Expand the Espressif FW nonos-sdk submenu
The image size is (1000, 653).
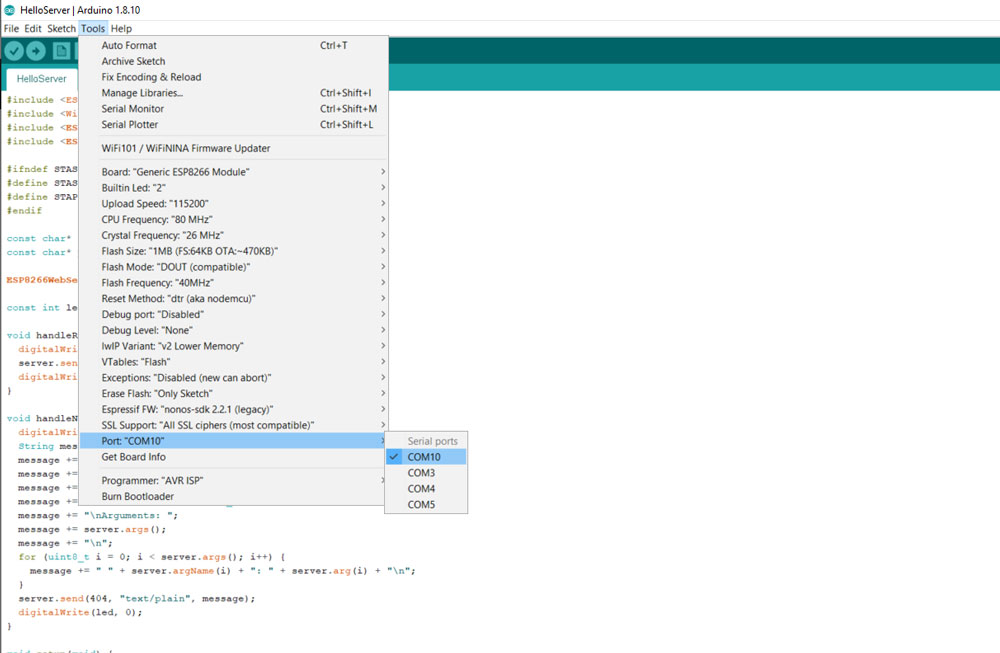(x=233, y=409)
